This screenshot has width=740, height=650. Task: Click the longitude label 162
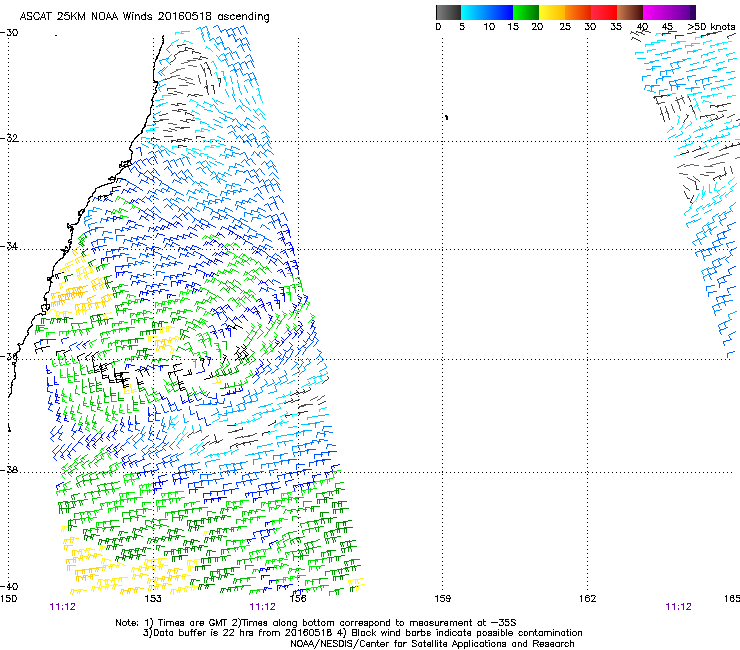pos(588,599)
